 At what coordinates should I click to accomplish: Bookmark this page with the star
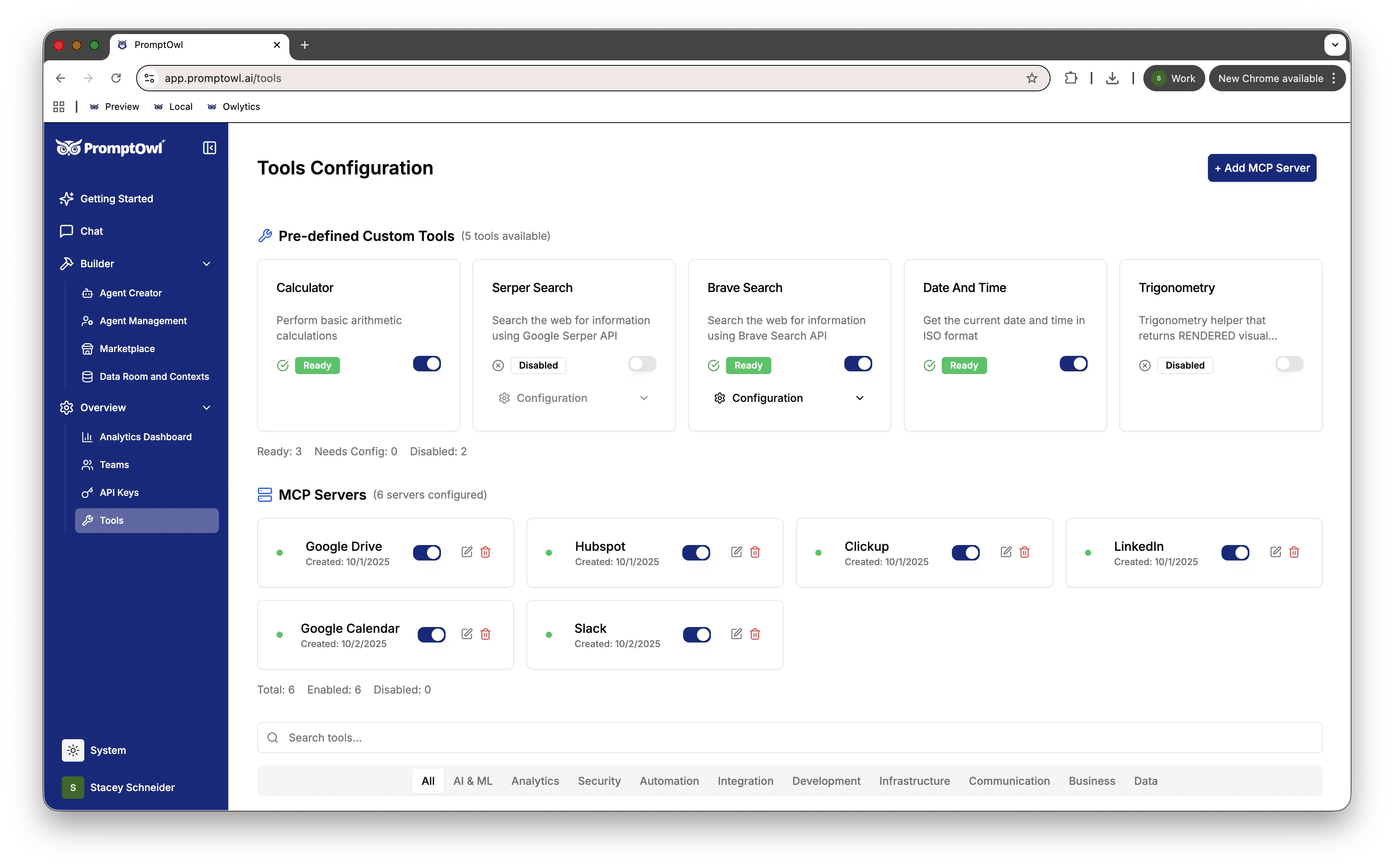(x=1032, y=78)
